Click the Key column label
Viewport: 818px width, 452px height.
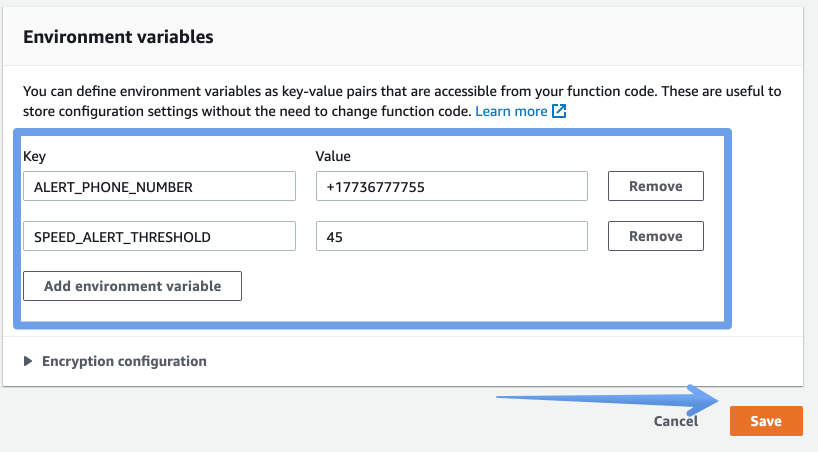click(34, 157)
